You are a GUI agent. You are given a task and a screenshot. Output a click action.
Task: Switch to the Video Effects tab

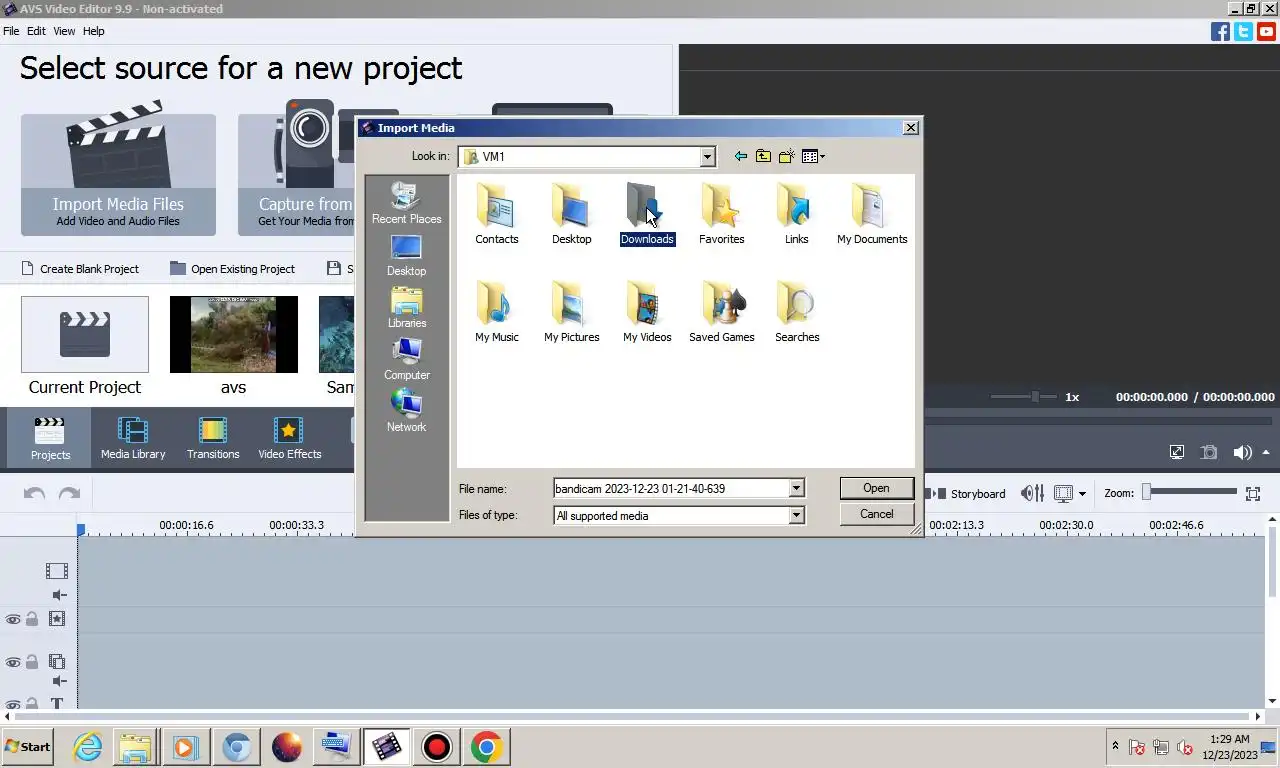(290, 438)
